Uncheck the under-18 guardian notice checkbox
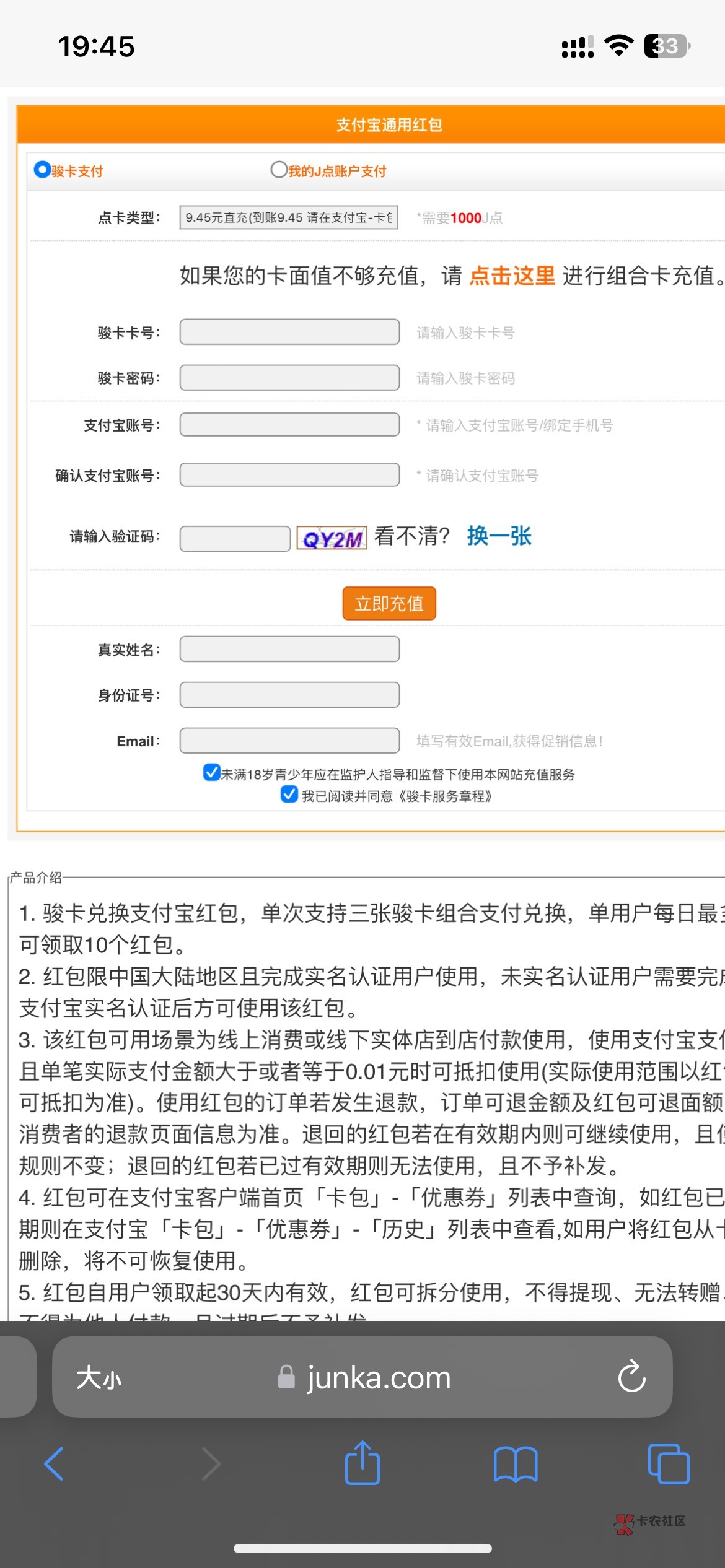Image resolution: width=725 pixels, height=1568 pixels. (212, 772)
